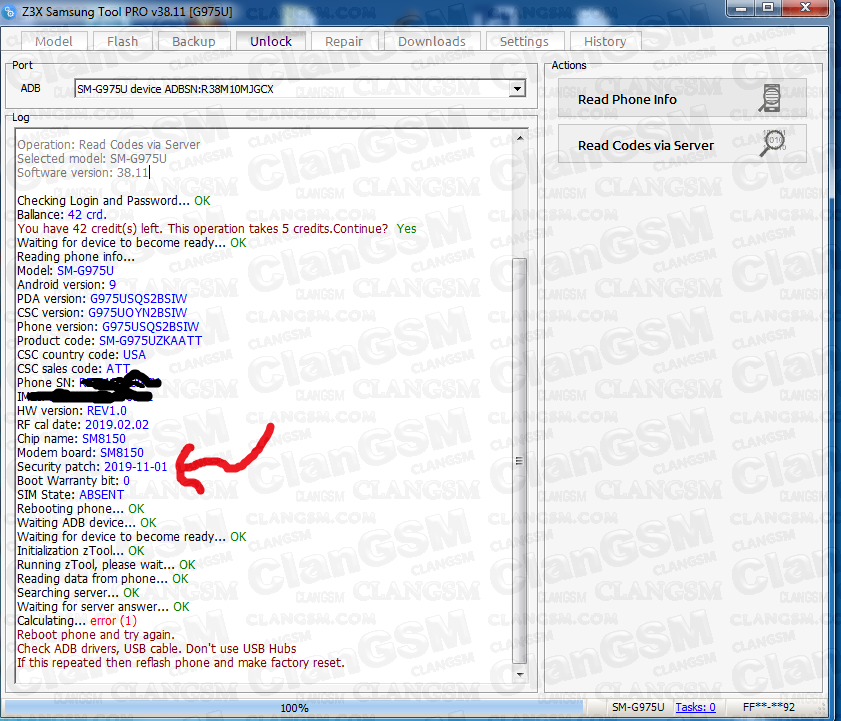Viewport: 841px width, 721px height.
Task: Click the 100% progress bar
Action: pos(294,708)
